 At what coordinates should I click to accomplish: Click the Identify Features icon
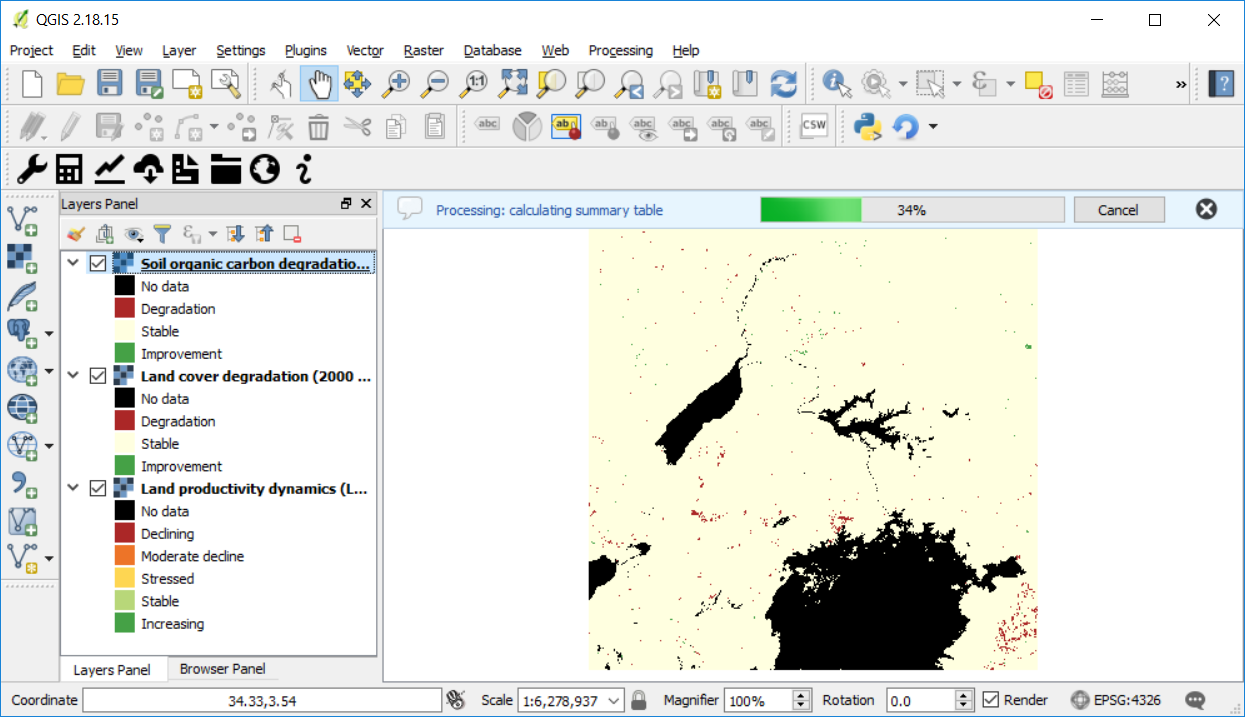click(836, 84)
